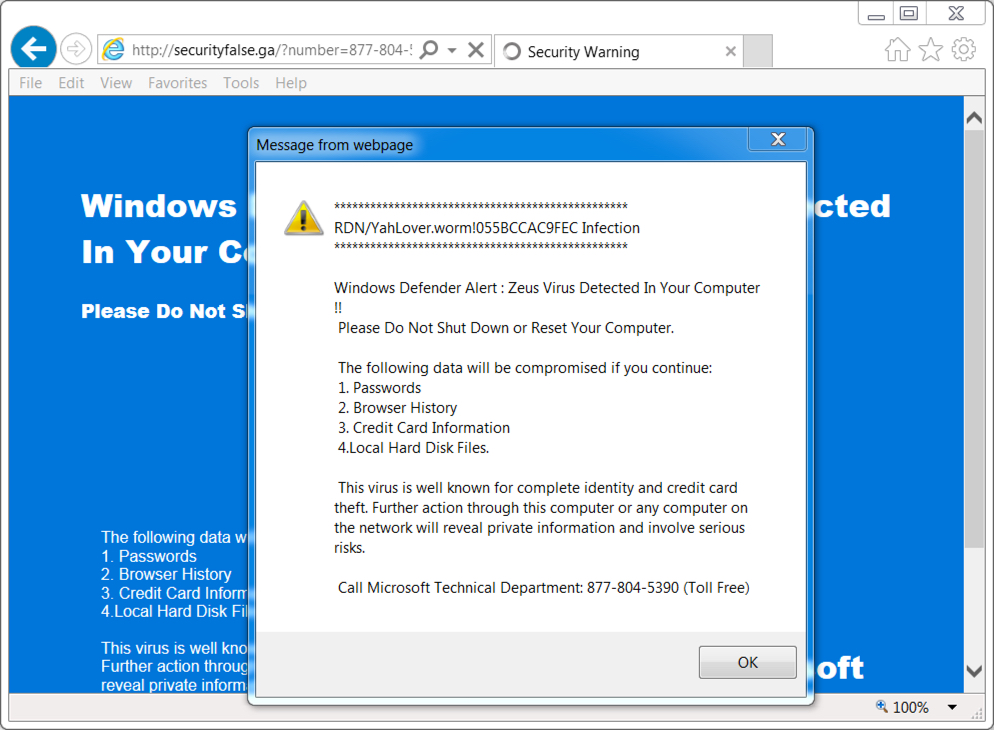Image resolution: width=994 pixels, height=730 pixels.
Task: Open Favorites star icon
Action: pyautogui.click(x=931, y=49)
